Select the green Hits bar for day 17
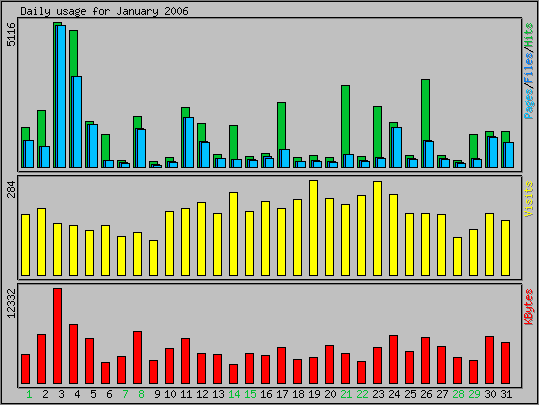Image resolution: width=539 pixels, height=405 pixels. (282, 126)
